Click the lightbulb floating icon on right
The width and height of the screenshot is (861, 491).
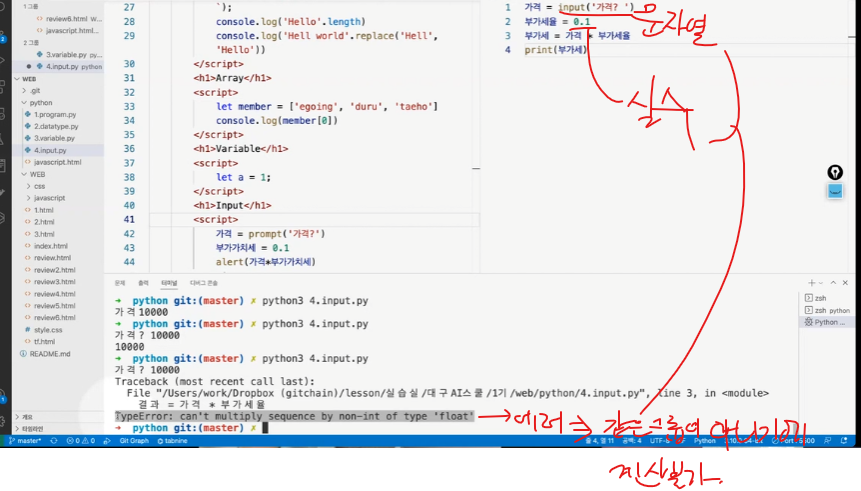click(835, 172)
